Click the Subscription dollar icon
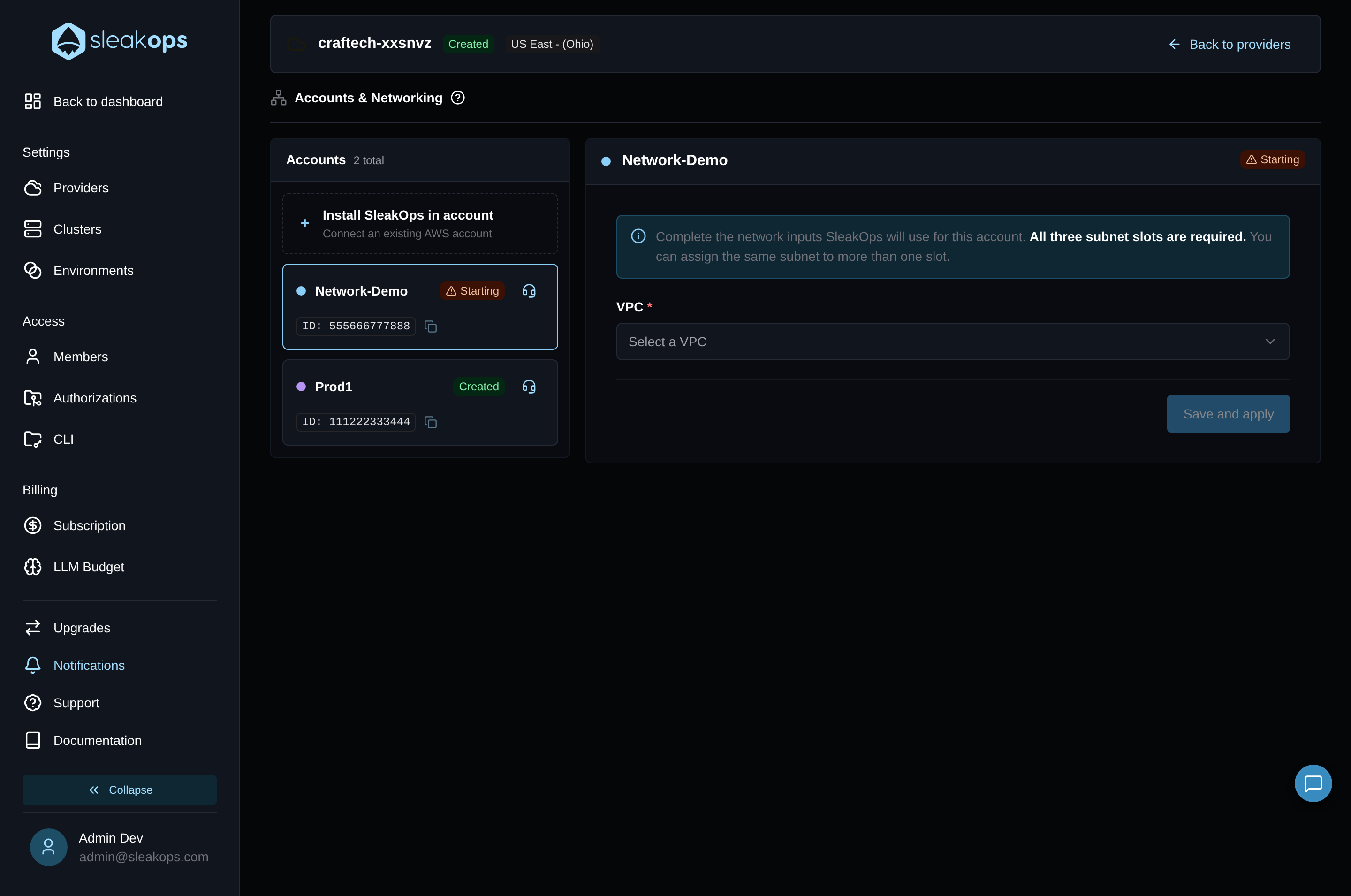The height and width of the screenshot is (896, 1351). click(x=32, y=525)
